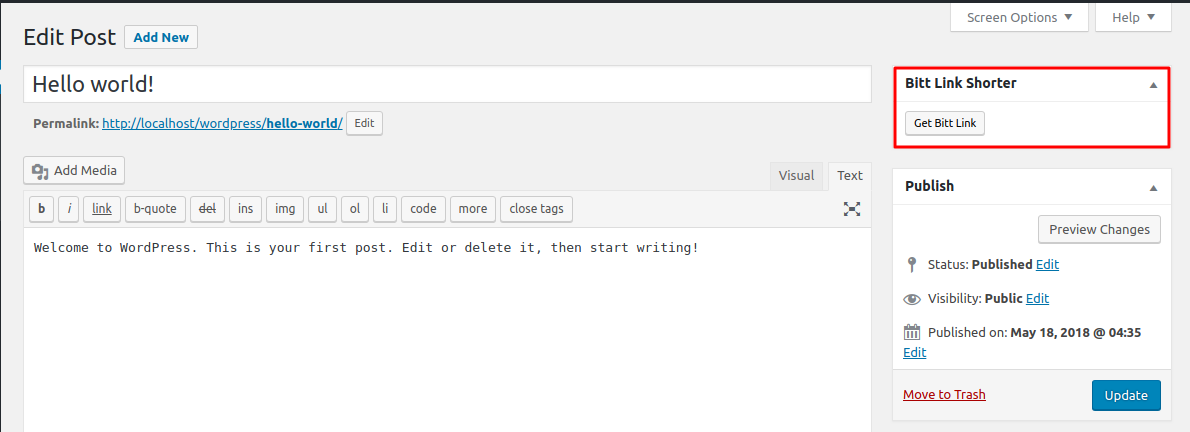Click into the post title field
The image size is (1190, 432).
(447, 84)
